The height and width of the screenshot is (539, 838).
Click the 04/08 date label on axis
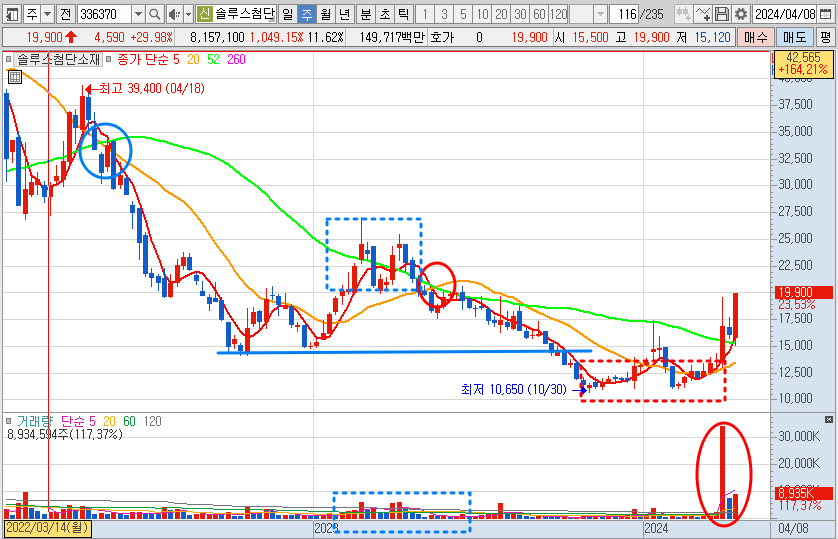[x=793, y=528]
